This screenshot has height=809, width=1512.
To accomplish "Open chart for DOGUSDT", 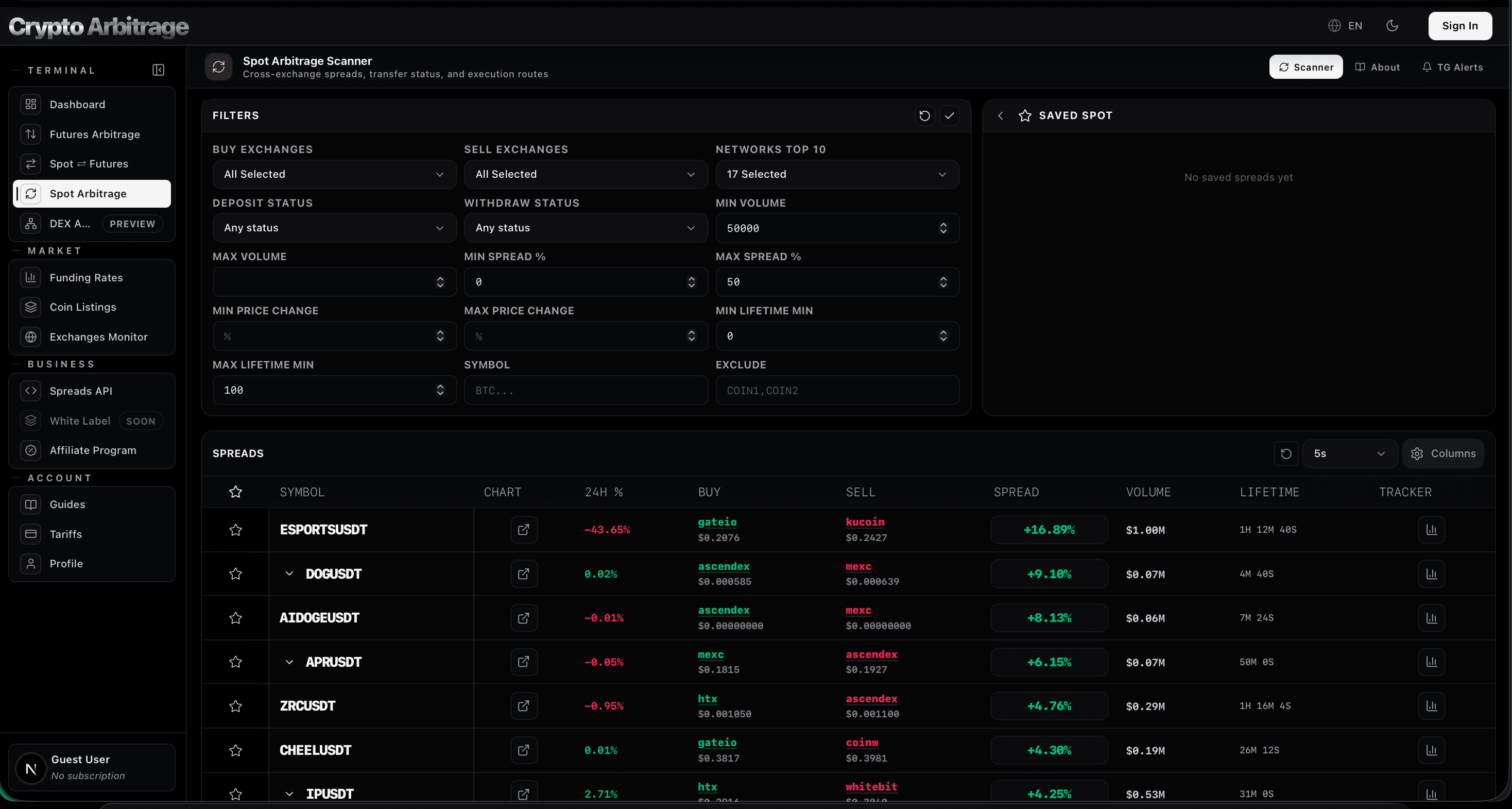I will [x=524, y=574].
